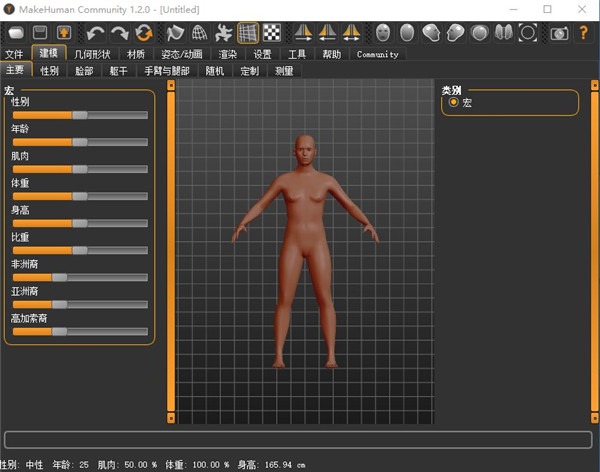This screenshot has width=600, height=472.
Task: Open help with question mark icon
Action: click(x=584, y=33)
